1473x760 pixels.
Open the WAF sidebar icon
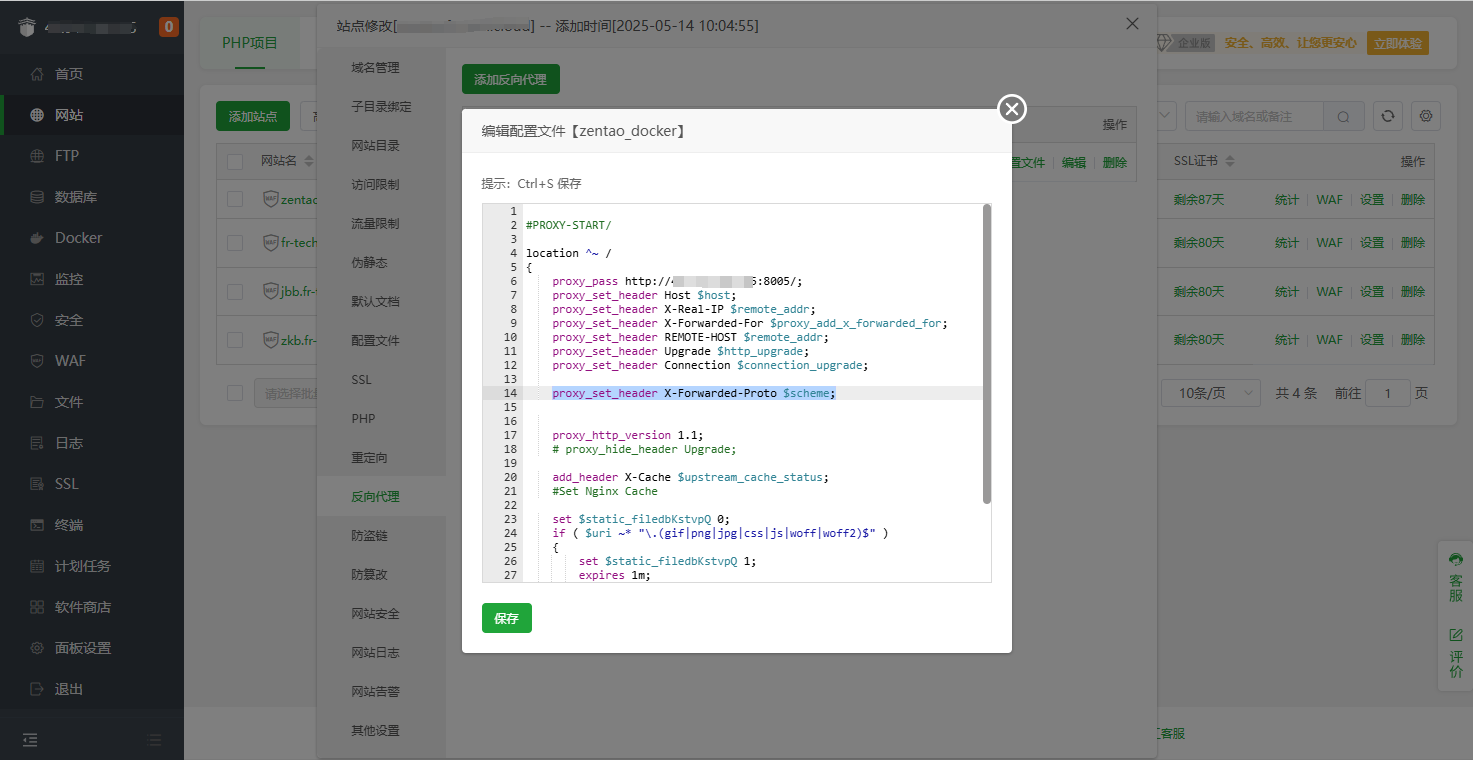[37, 361]
